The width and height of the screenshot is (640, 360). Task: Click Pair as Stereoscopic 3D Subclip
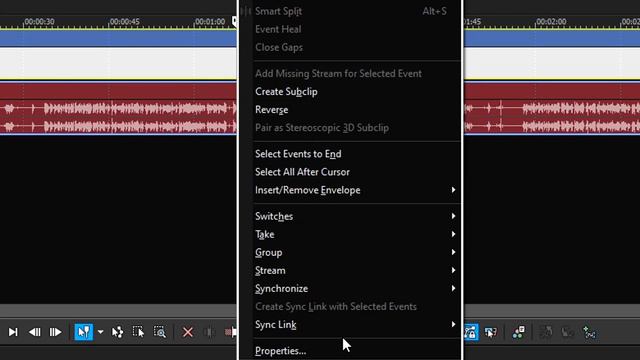(x=322, y=128)
